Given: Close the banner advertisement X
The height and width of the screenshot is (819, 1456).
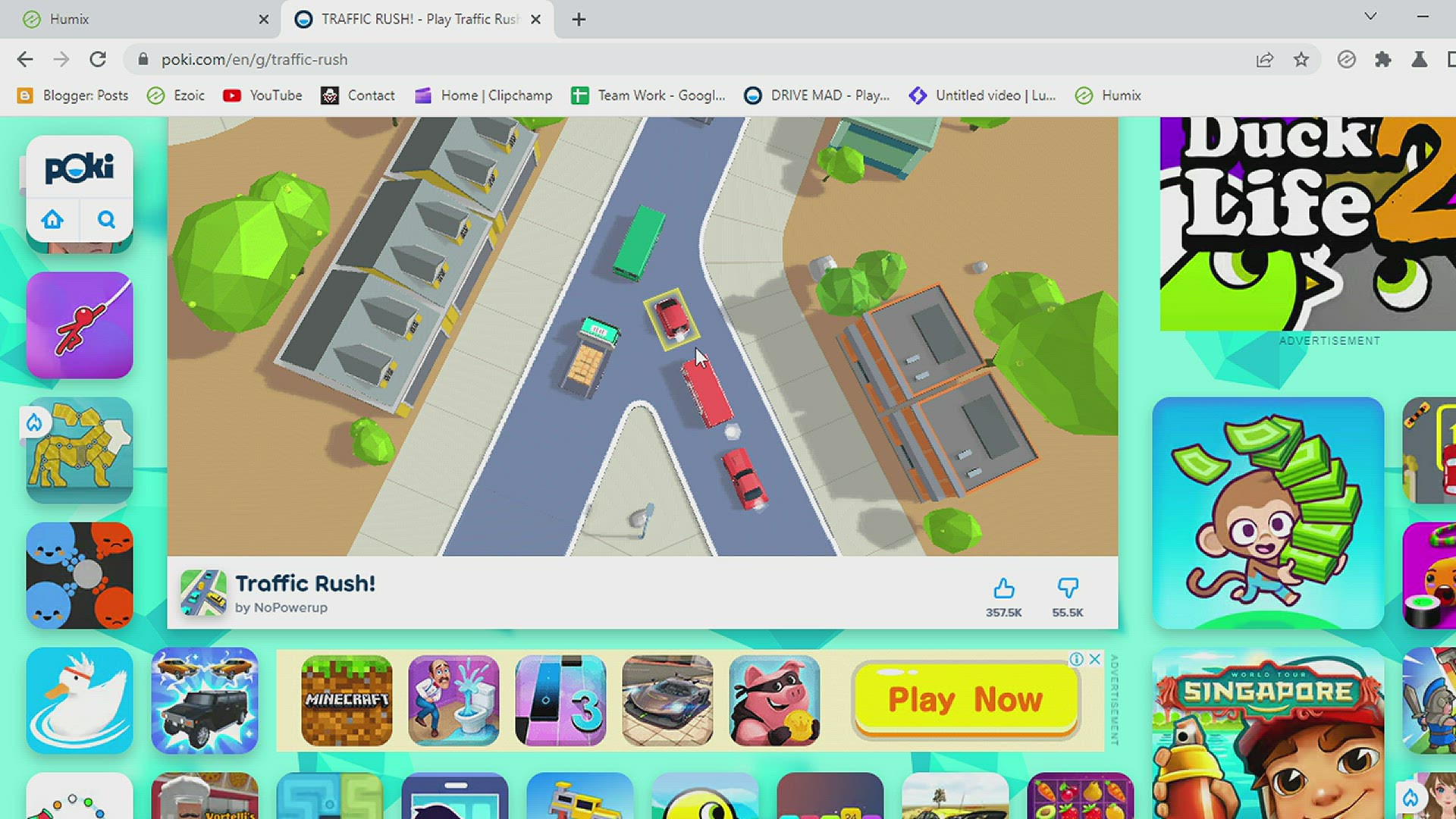Looking at the screenshot, I should (1095, 659).
